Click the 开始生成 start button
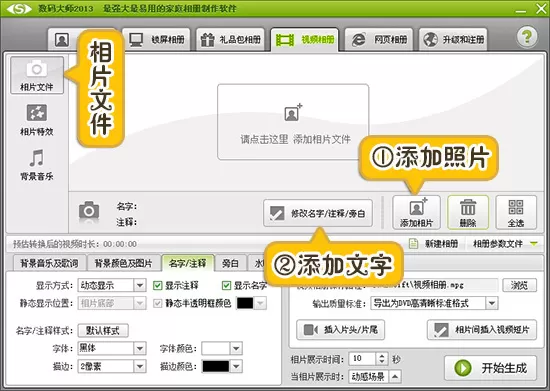The image size is (550, 391). 490,368
